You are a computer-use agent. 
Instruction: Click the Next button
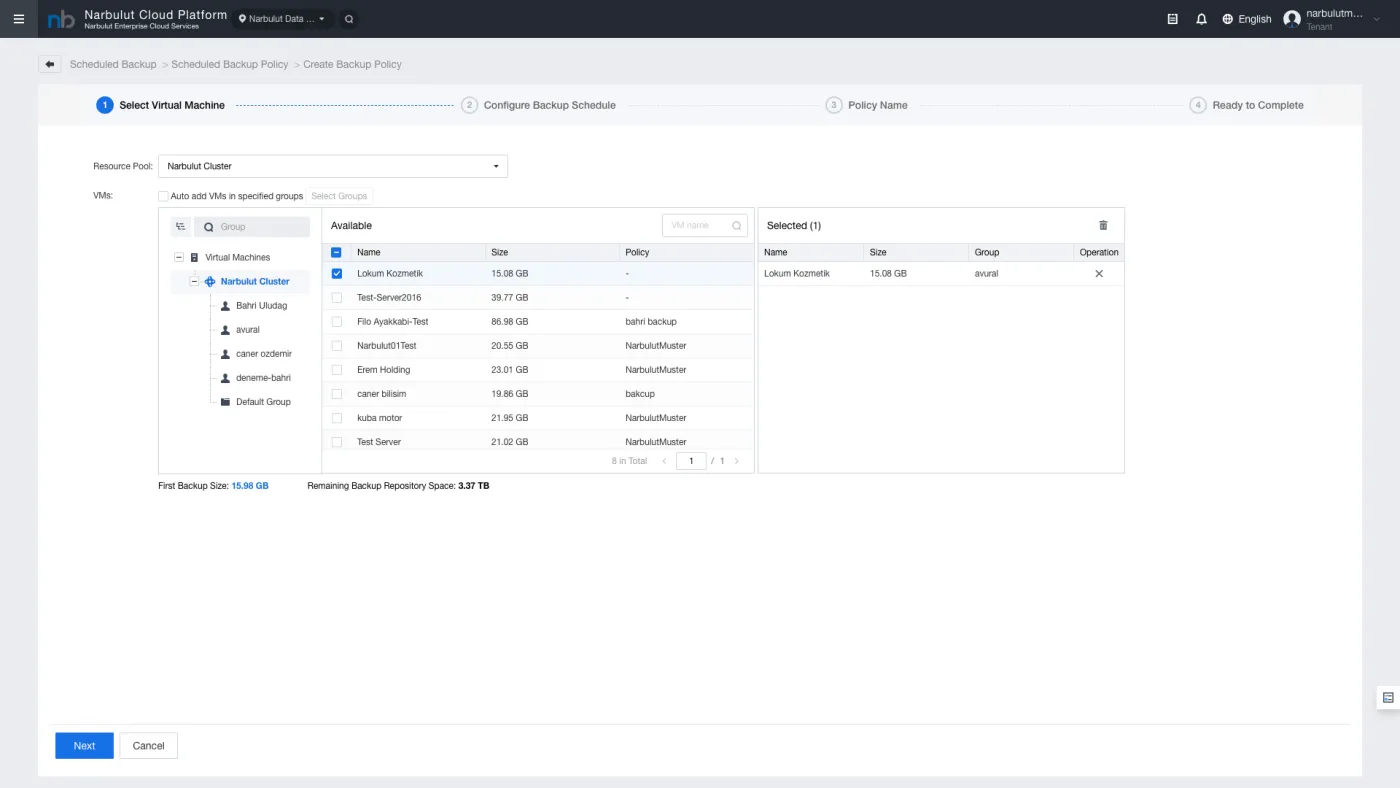(84, 746)
